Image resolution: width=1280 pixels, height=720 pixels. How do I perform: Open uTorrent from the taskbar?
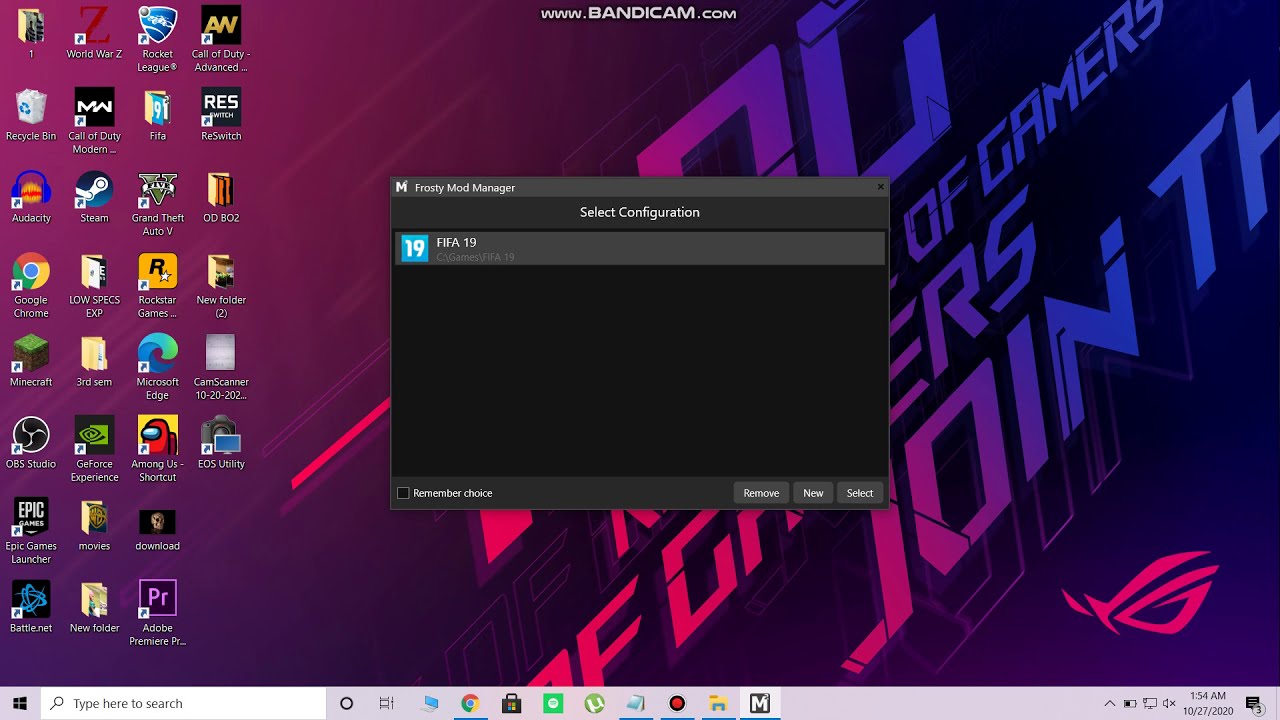(x=594, y=703)
